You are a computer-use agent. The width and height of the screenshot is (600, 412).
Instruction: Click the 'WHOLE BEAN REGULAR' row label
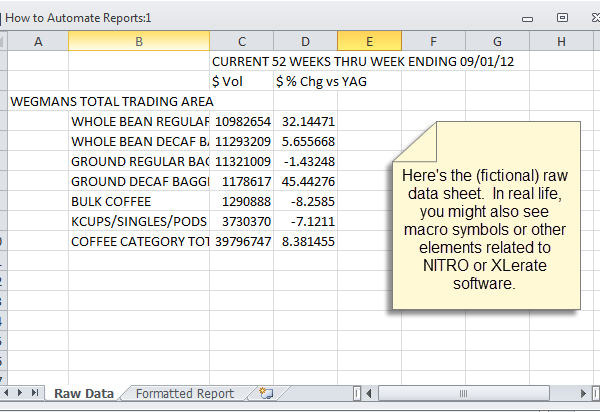point(139,121)
